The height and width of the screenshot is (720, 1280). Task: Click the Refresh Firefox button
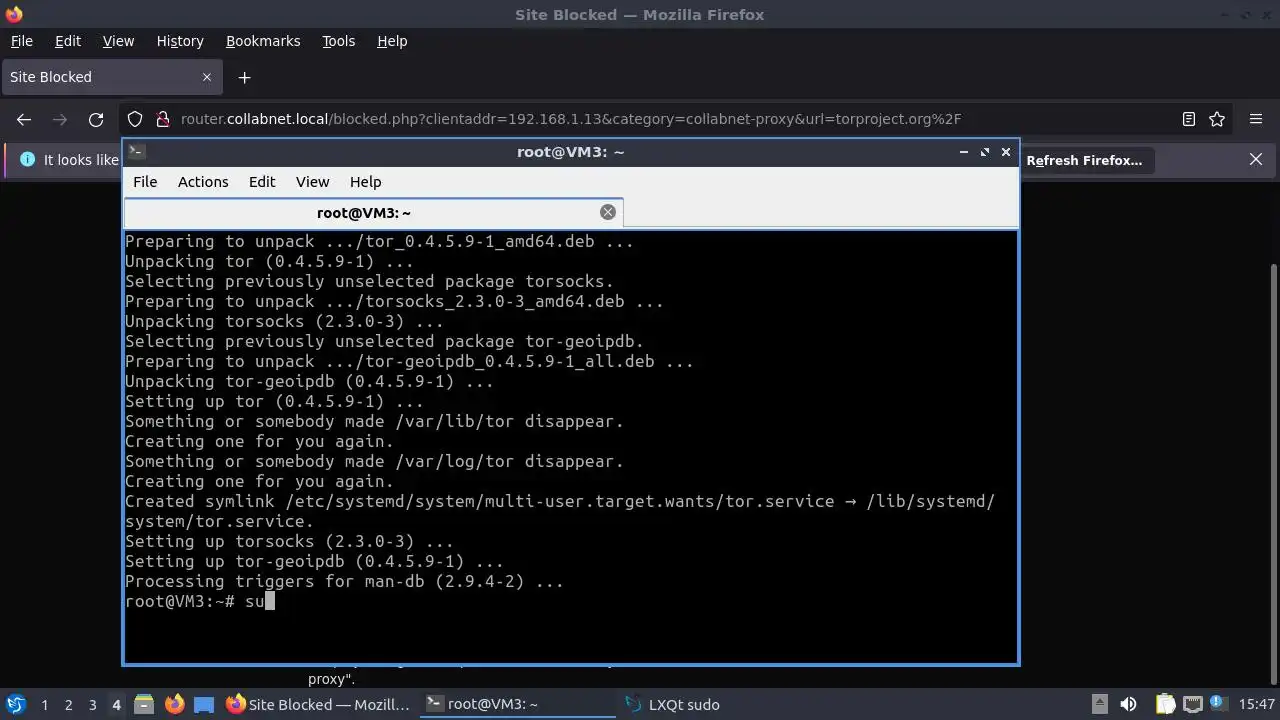[x=1084, y=160]
